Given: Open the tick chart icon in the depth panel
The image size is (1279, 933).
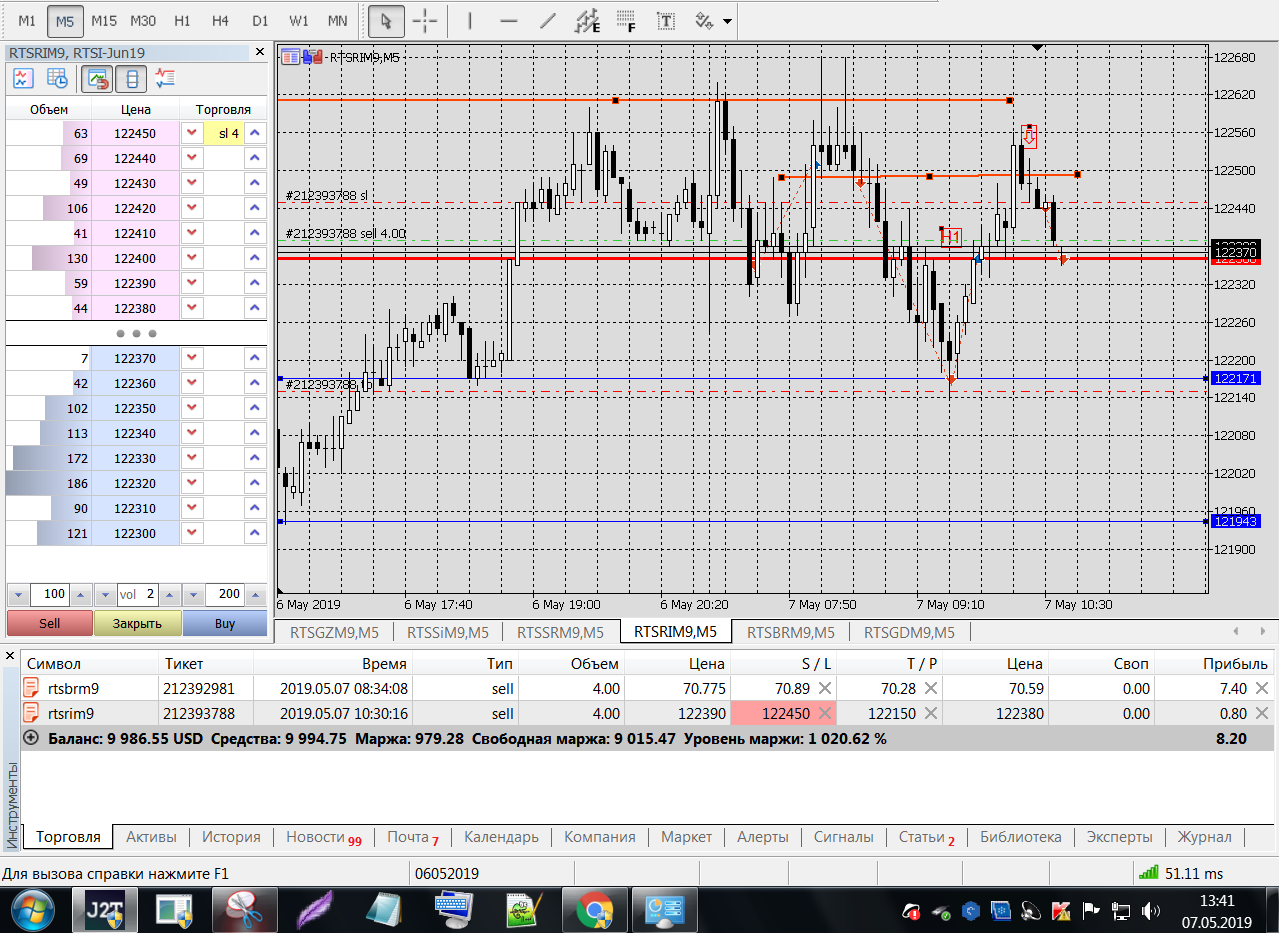Looking at the screenshot, I should pos(23,78).
